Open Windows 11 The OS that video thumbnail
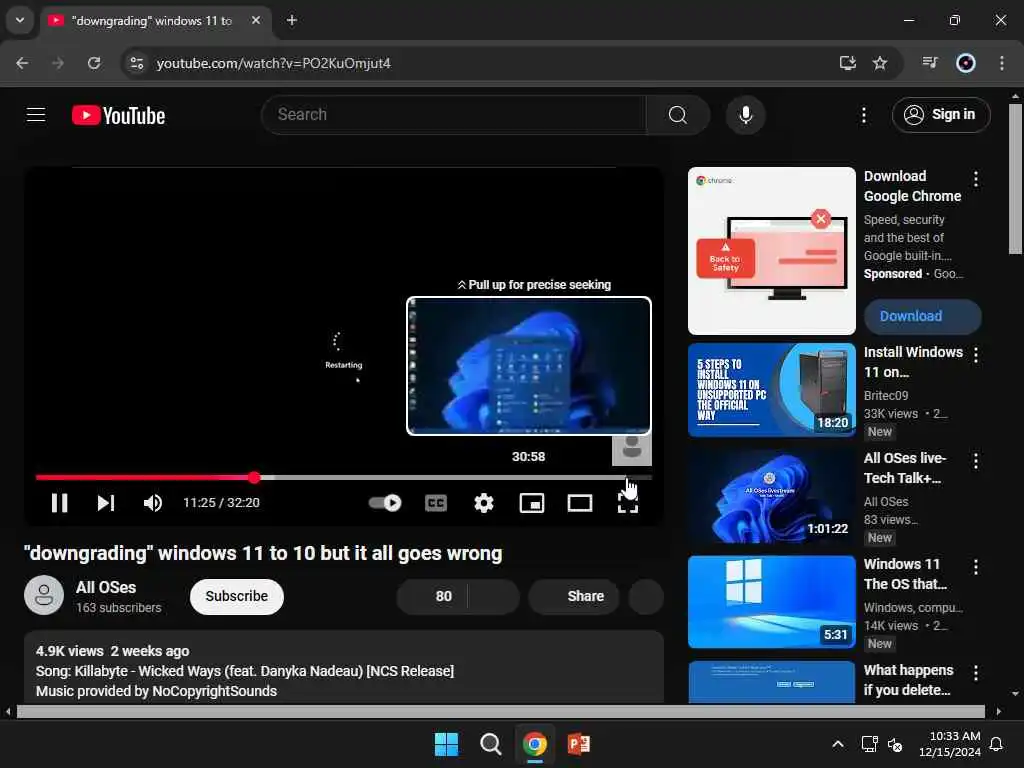 tap(771, 601)
